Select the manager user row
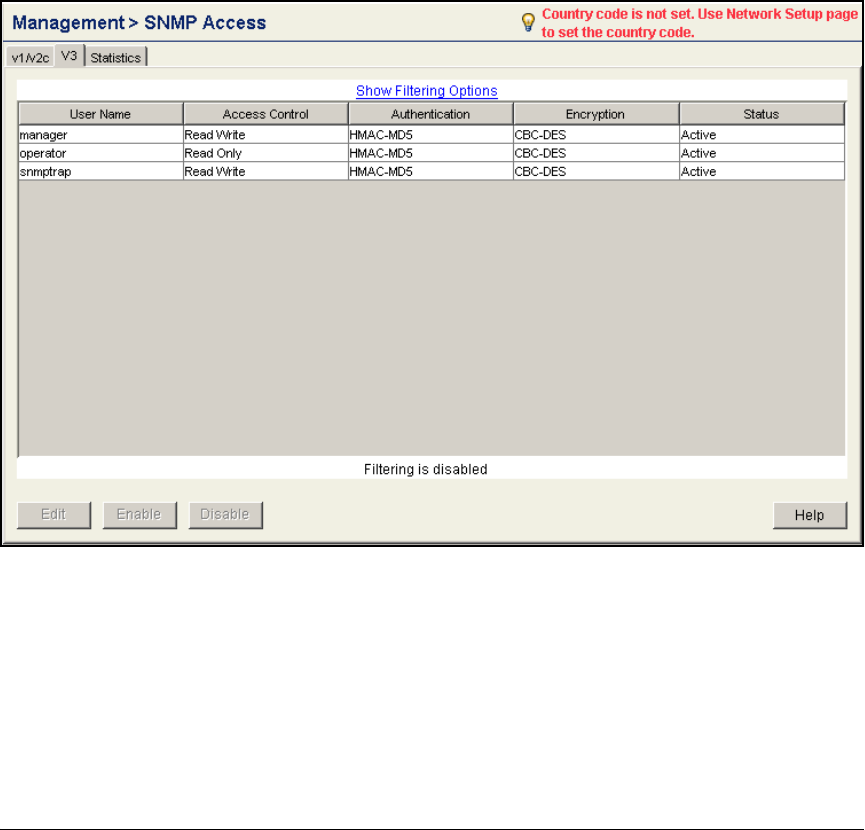This screenshot has height=830, width=865. [431, 135]
